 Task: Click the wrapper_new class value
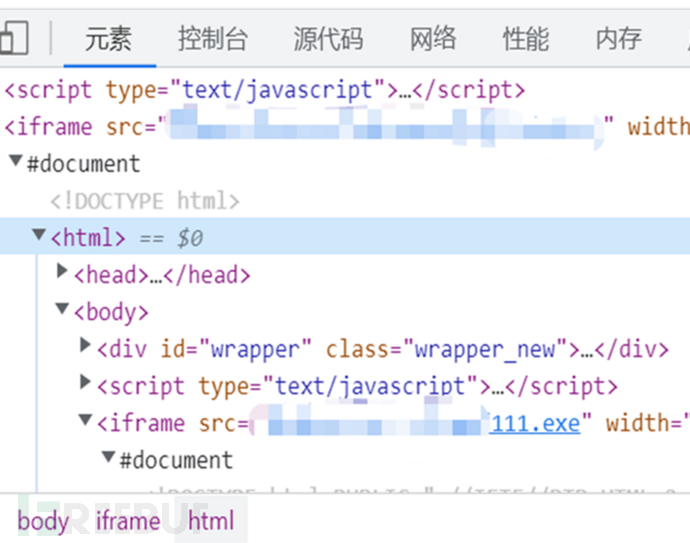pyautogui.click(x=485, y=350)
